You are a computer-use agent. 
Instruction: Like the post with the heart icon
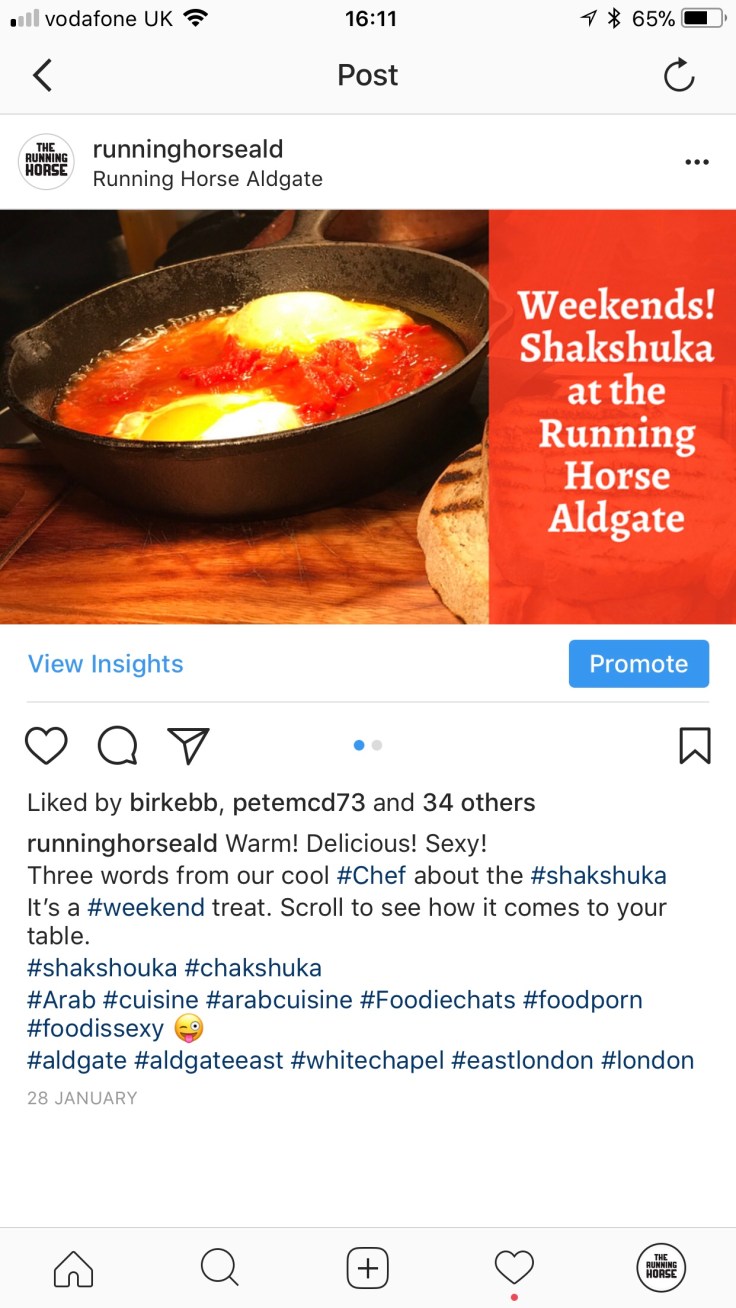coord(46,745)
